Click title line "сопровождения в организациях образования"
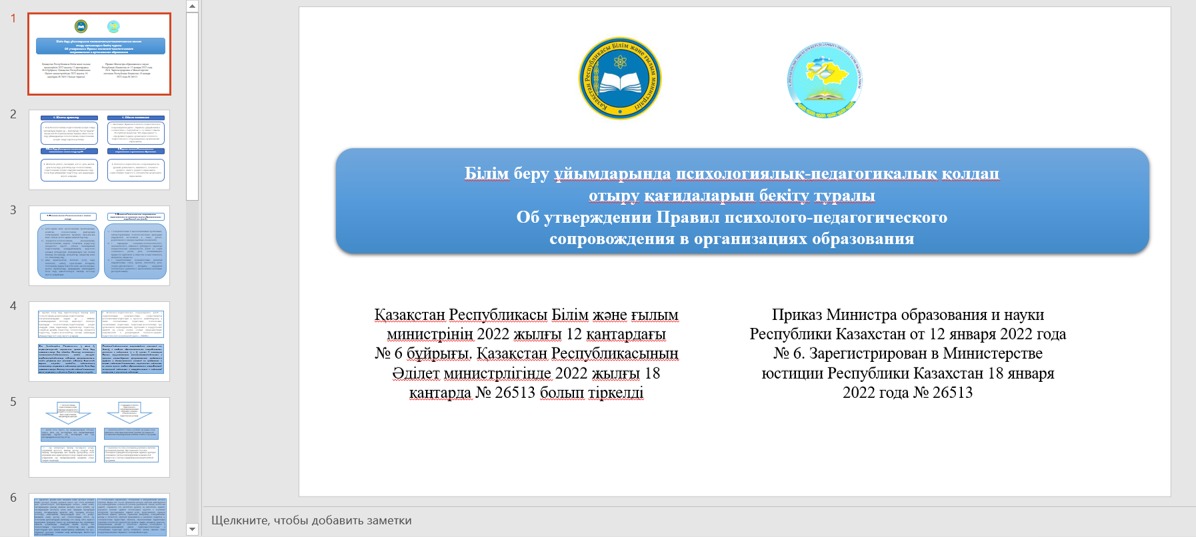 coord(731,239)
